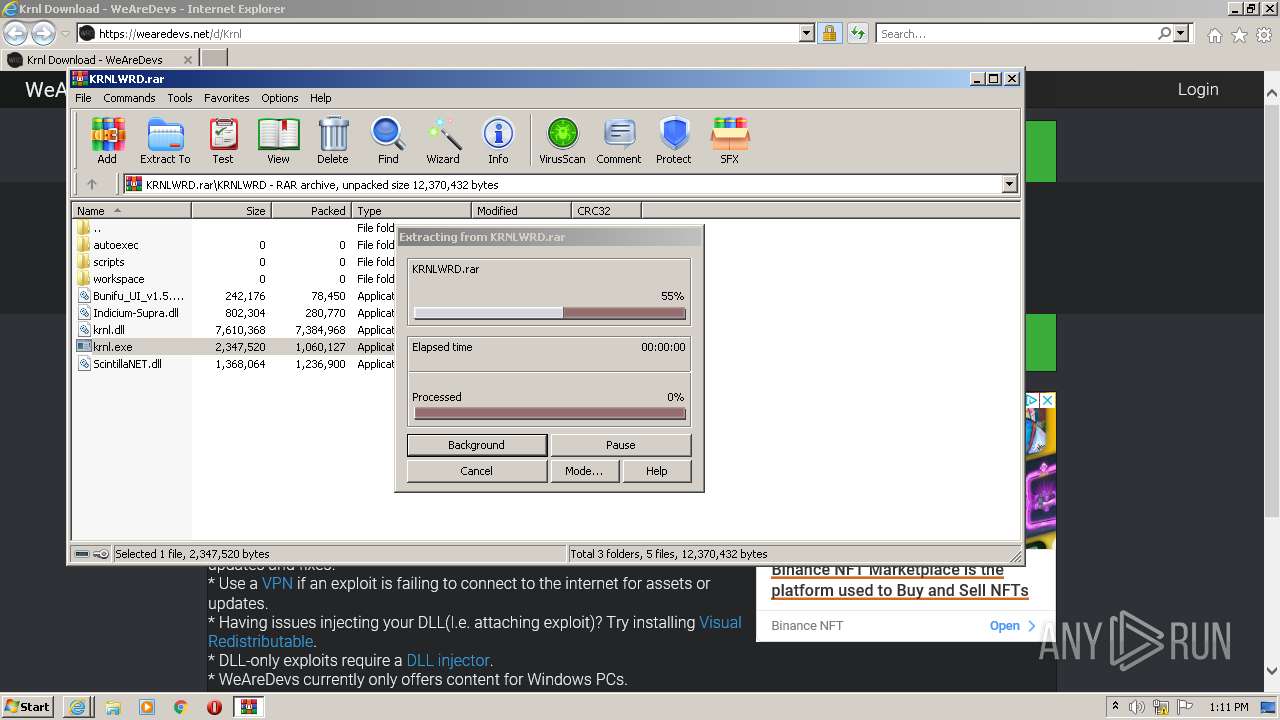
Task: Open the DLL injector link
Action: pos(448,660)
